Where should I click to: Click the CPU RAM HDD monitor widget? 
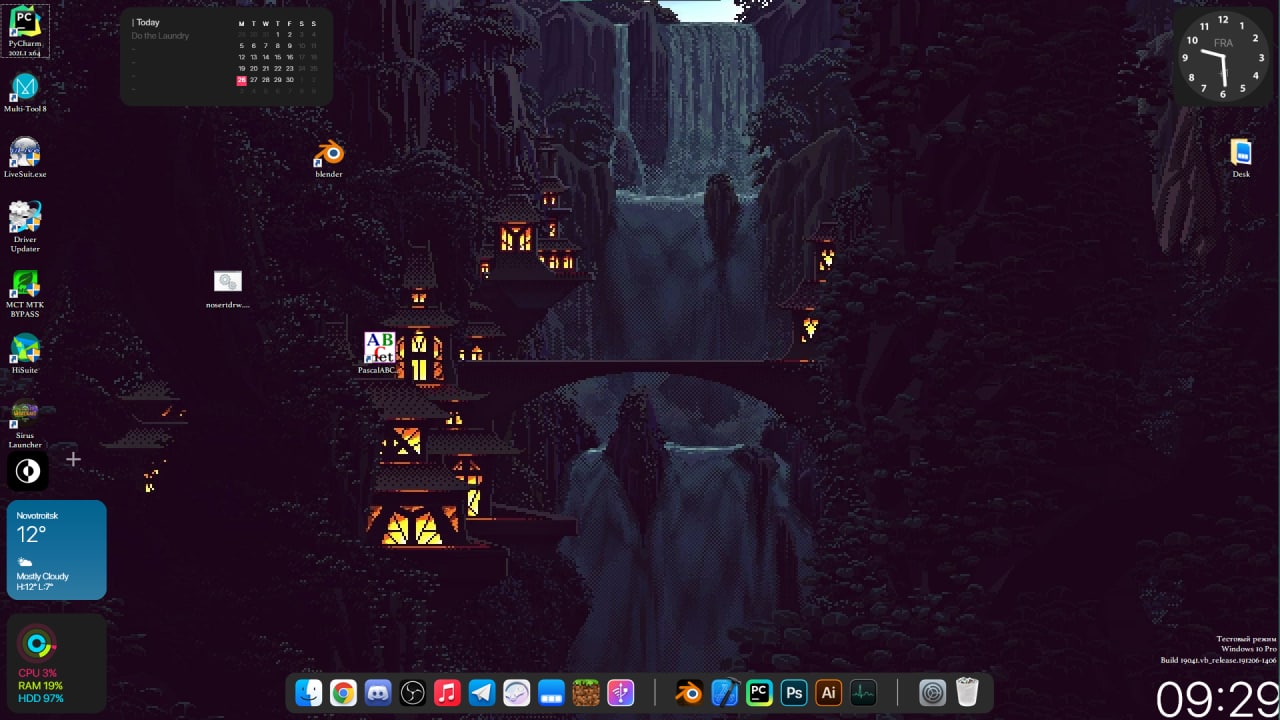click(57, 662)
